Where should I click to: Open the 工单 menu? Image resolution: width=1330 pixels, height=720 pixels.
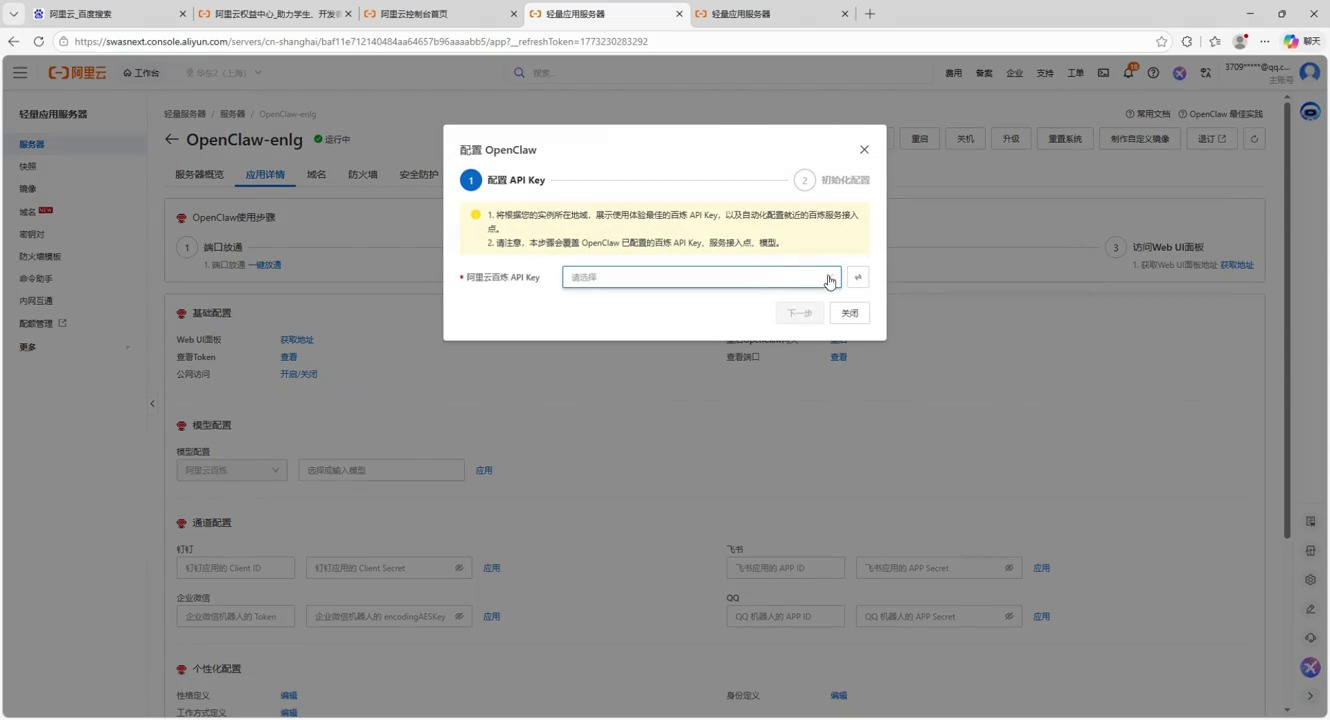tap(1075, 73)
